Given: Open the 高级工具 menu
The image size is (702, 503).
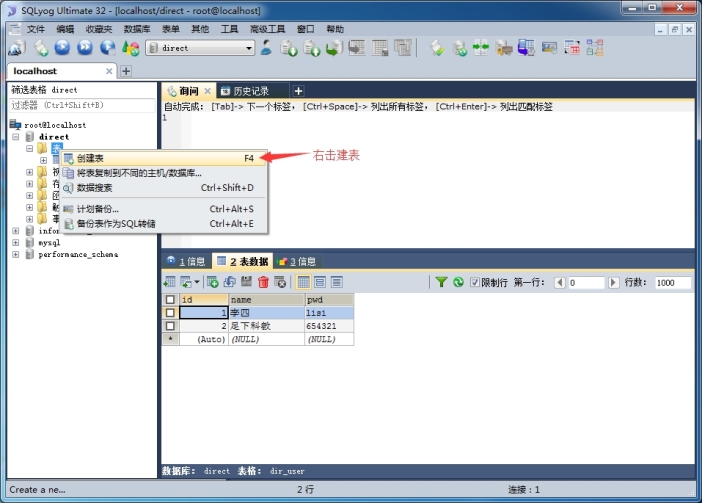Looking at the screenshot, I should (267, 29).
